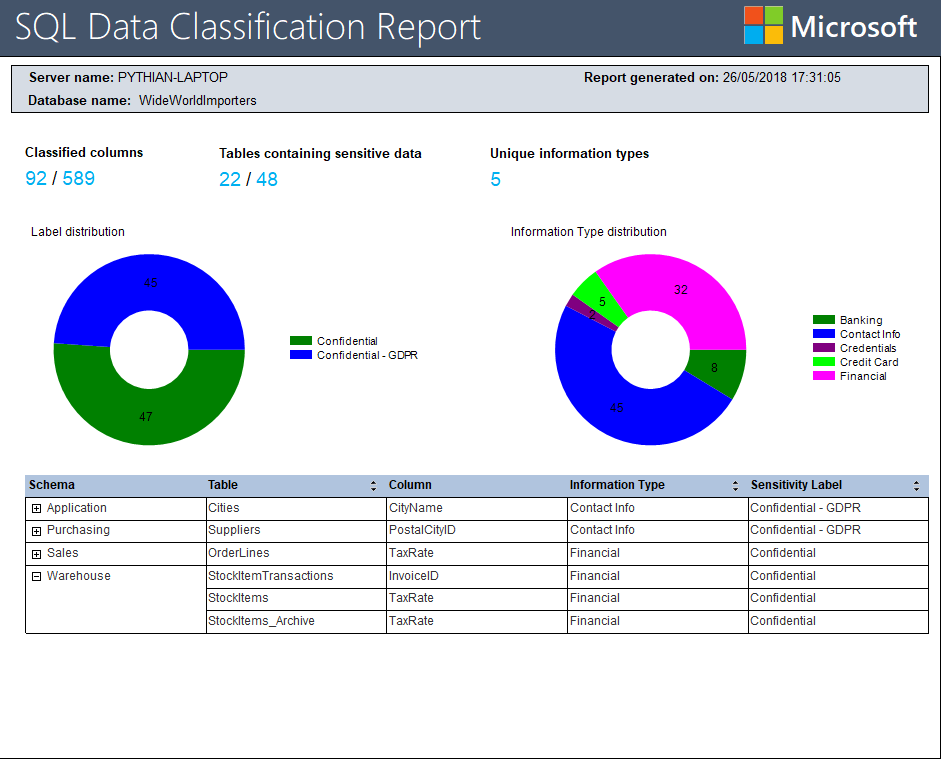Select the Banking legend color box
Image resolution: width=947 pixels, height=762 pixels.
click(x=823, y=320)
